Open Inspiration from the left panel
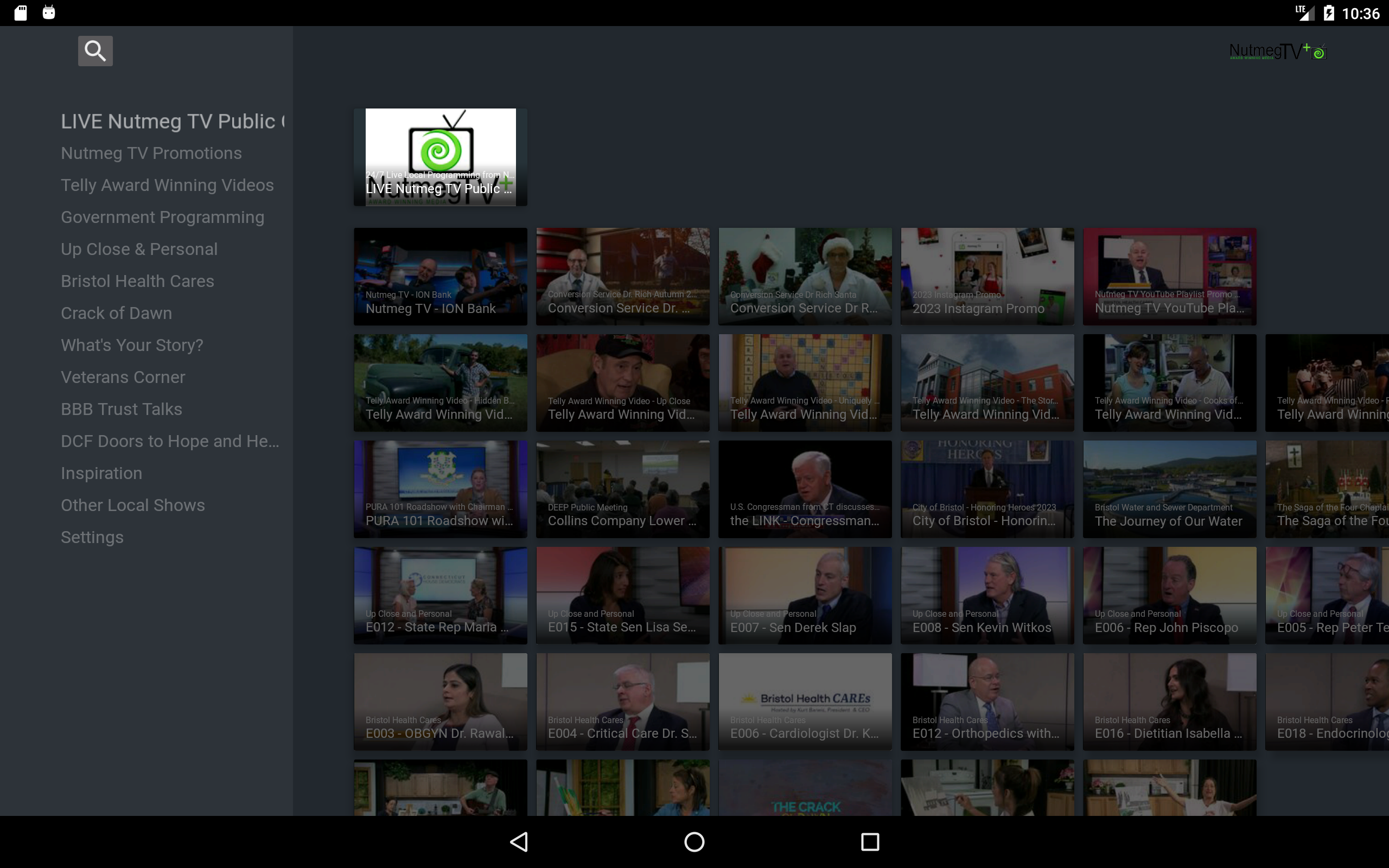This screenshot has width=1389, height=868. (x=101, y=473)
